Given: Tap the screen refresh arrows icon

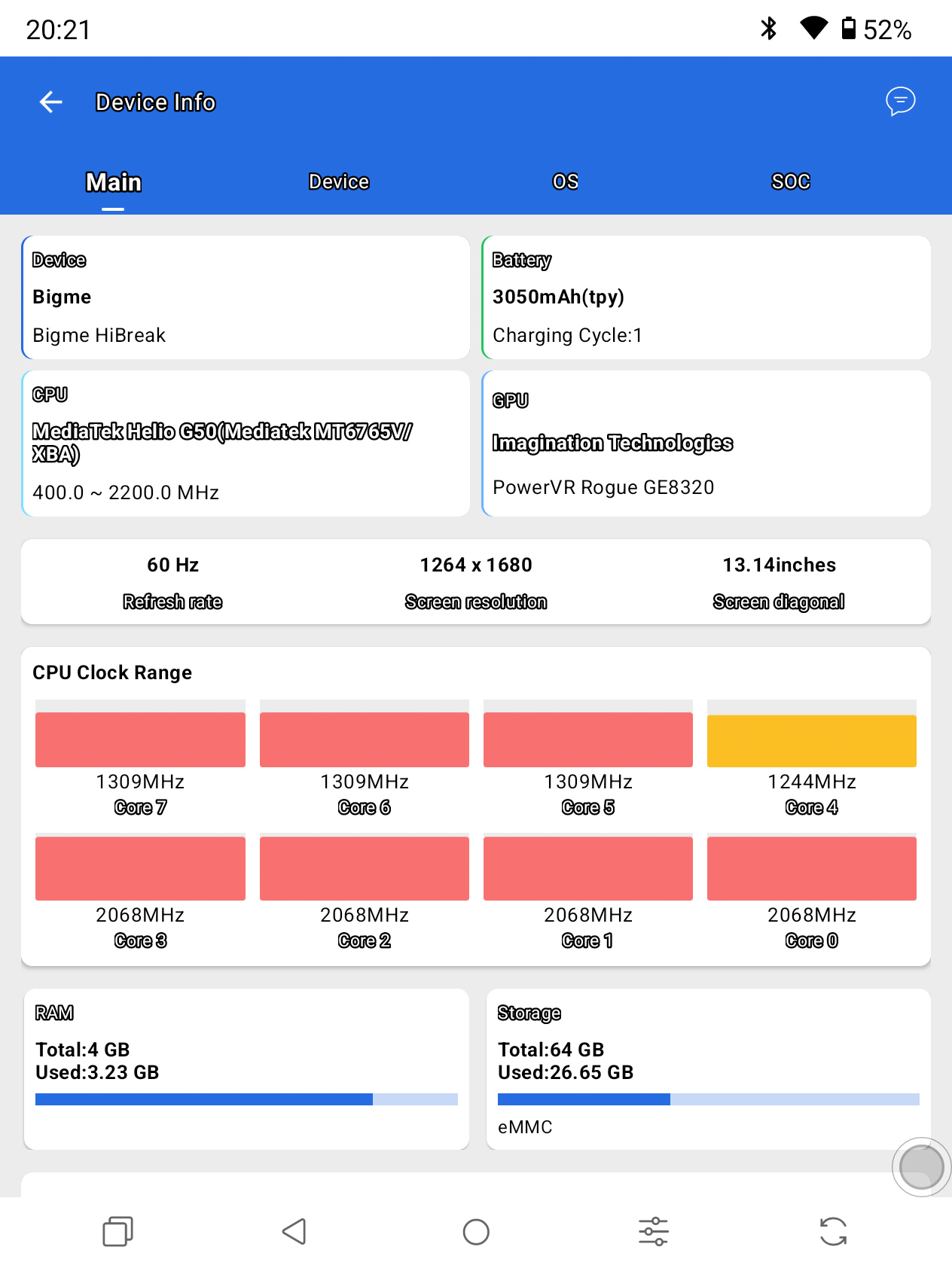Looking at the screenshot, I should [x=833, y=1232].
